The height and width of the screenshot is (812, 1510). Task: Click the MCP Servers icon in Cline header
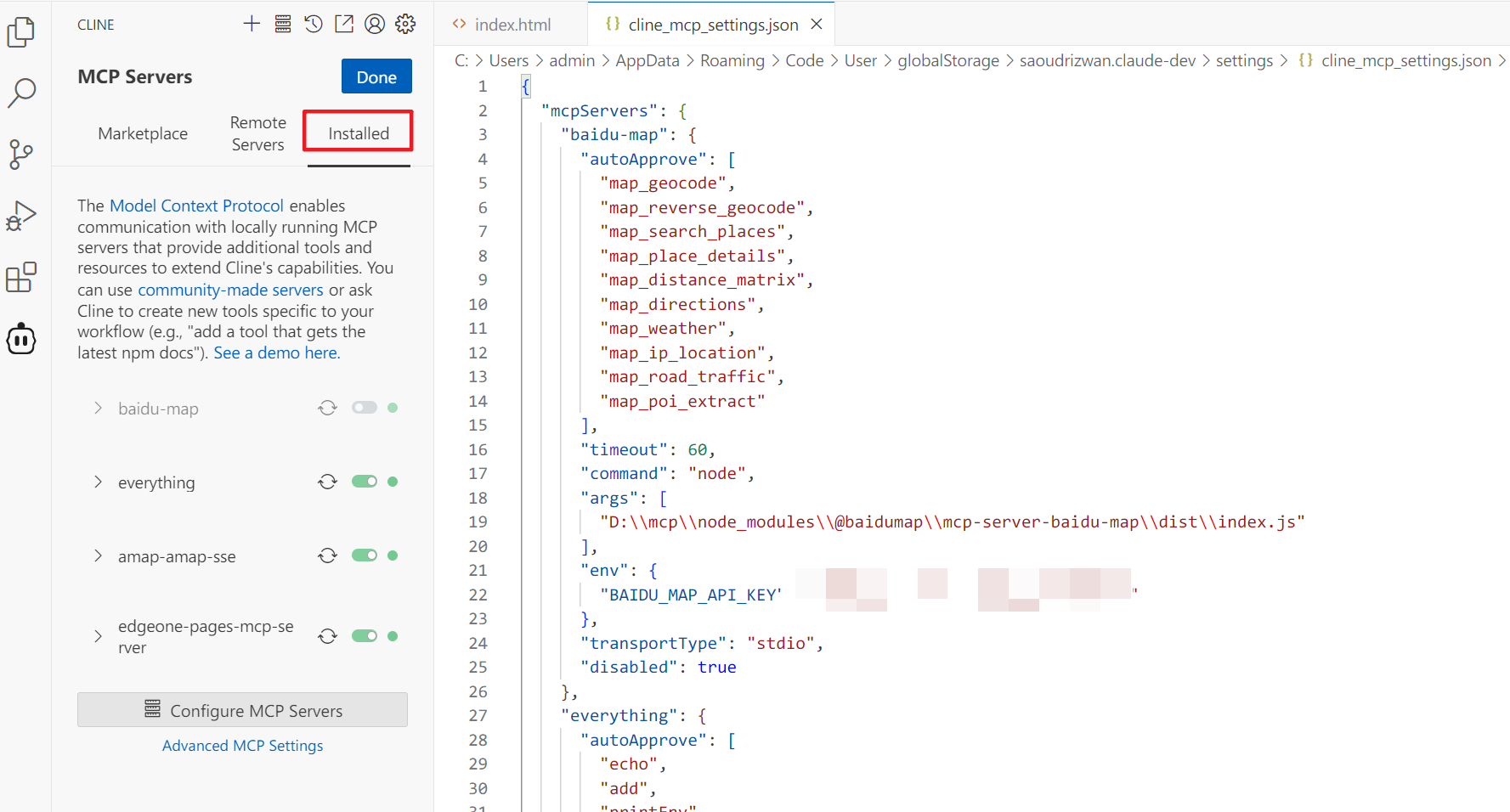click(x=283, y=24)
